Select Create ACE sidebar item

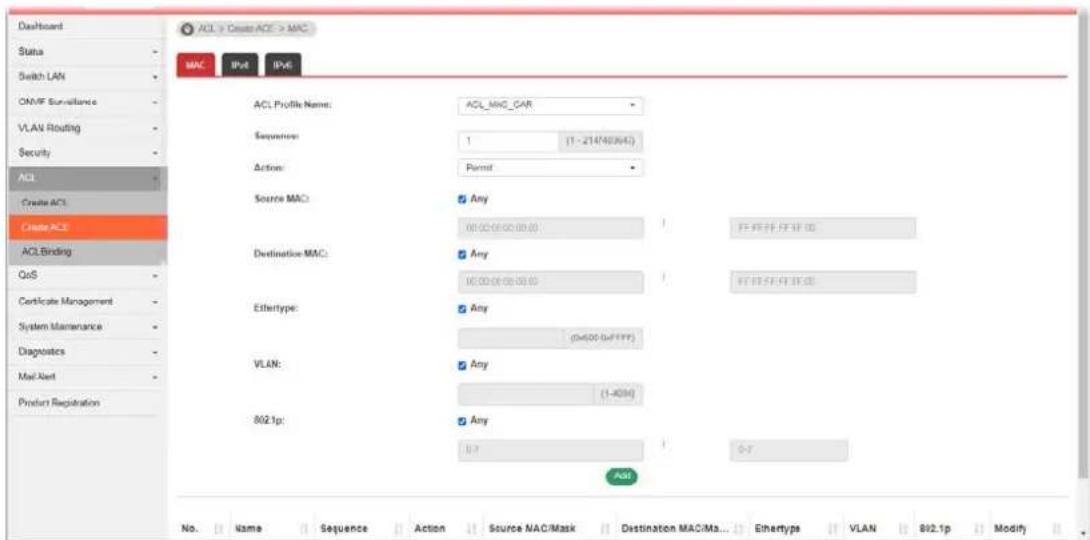[88, 227]
